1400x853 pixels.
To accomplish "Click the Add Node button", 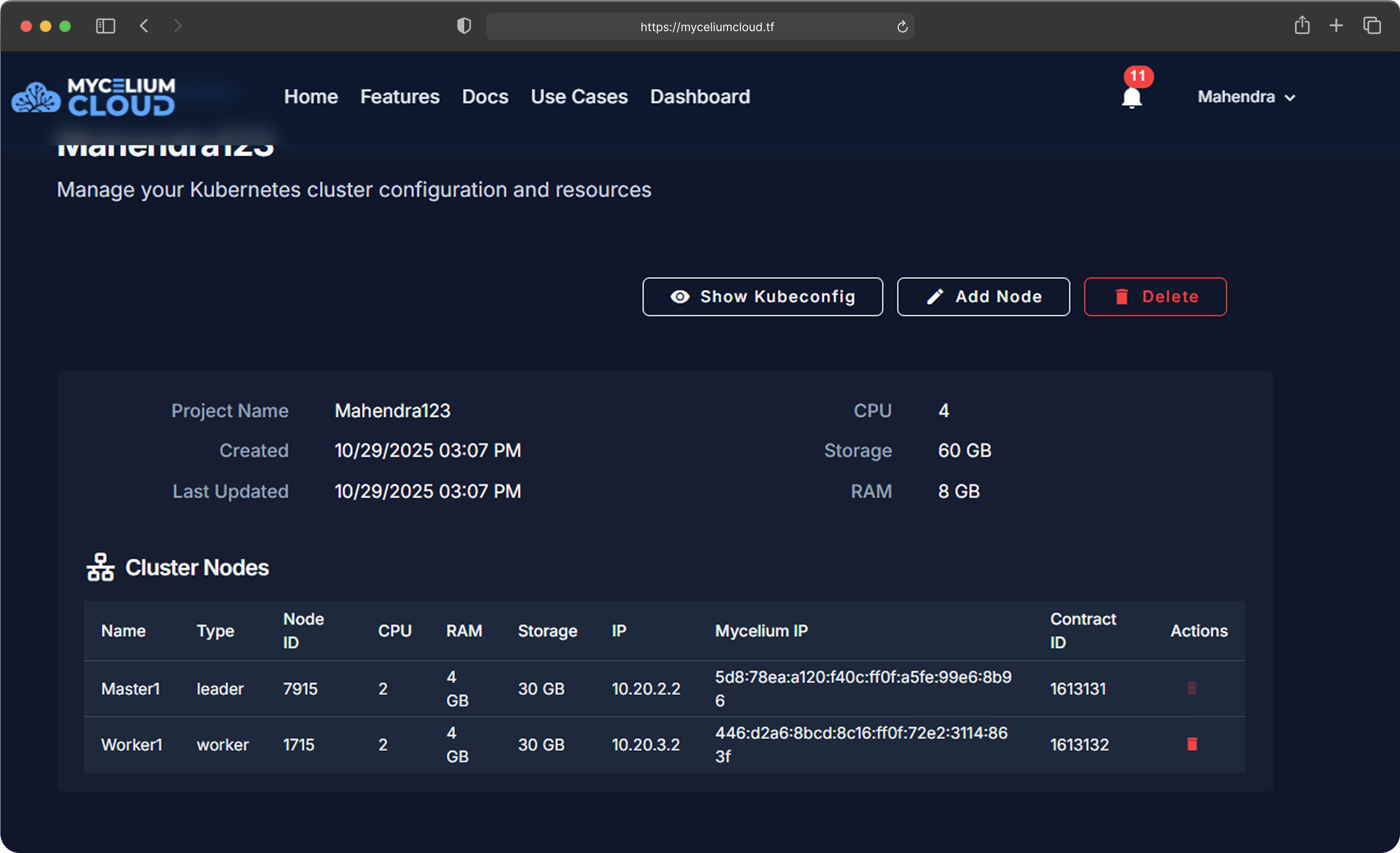I will coord(983,296).
